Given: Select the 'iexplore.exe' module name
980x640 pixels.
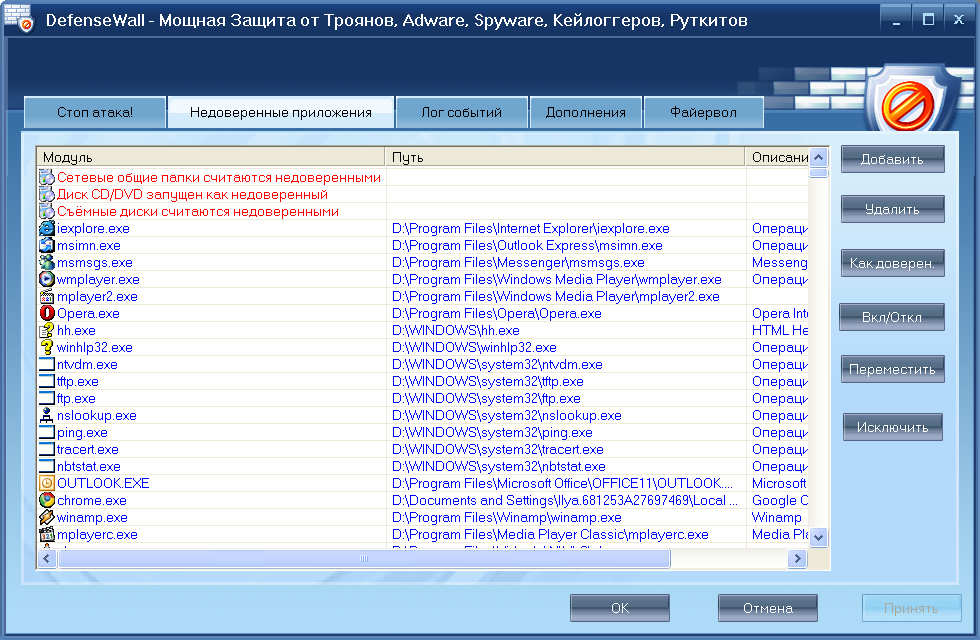Looking at the screenshot, I should pos(93,228).
